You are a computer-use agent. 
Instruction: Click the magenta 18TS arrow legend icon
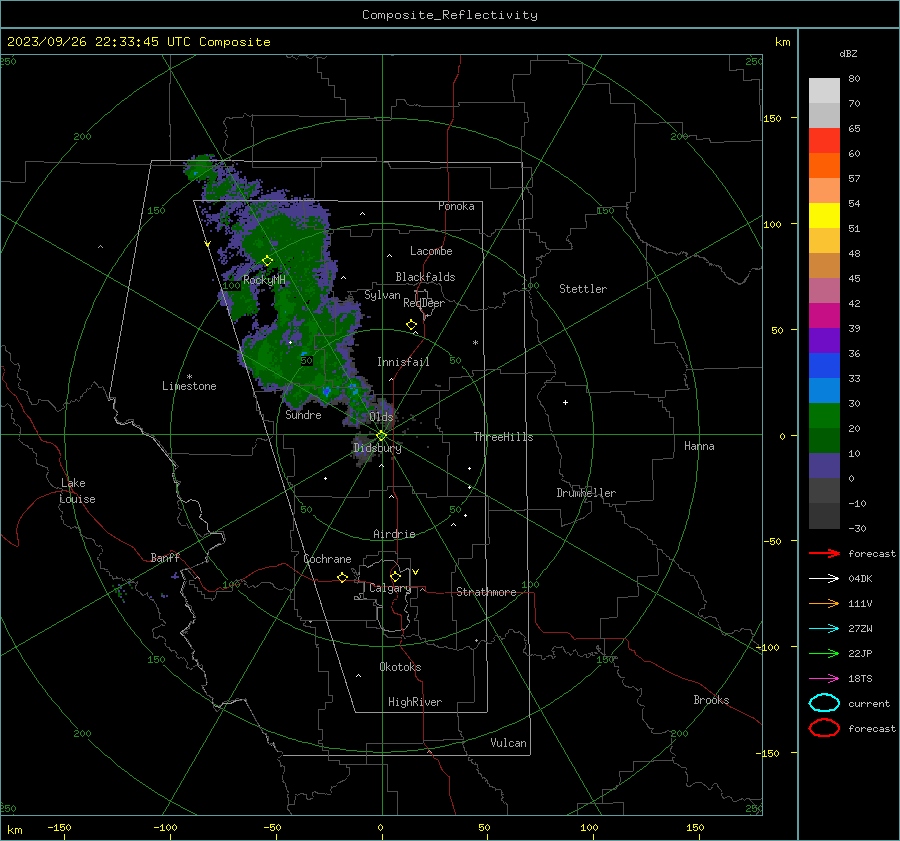pos(824,679)
